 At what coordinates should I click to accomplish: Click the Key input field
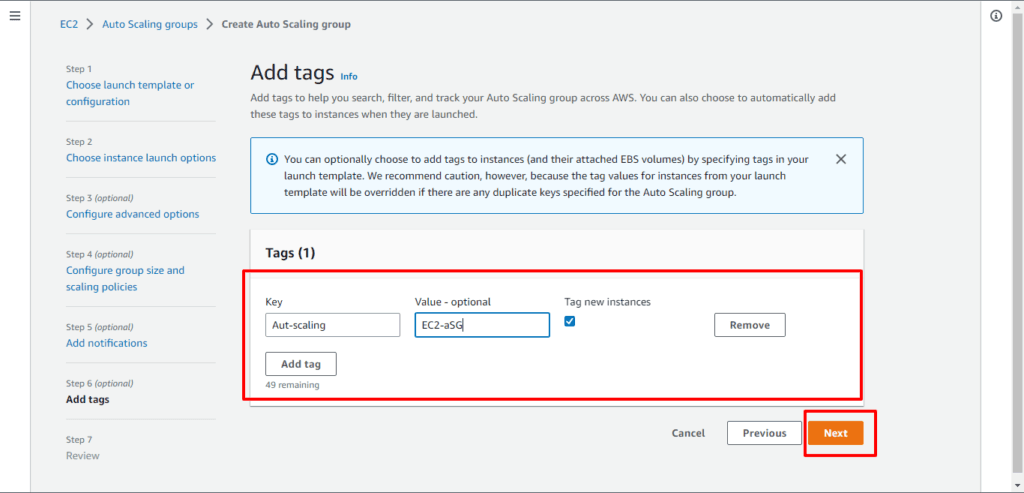click(x=332, y=325)
